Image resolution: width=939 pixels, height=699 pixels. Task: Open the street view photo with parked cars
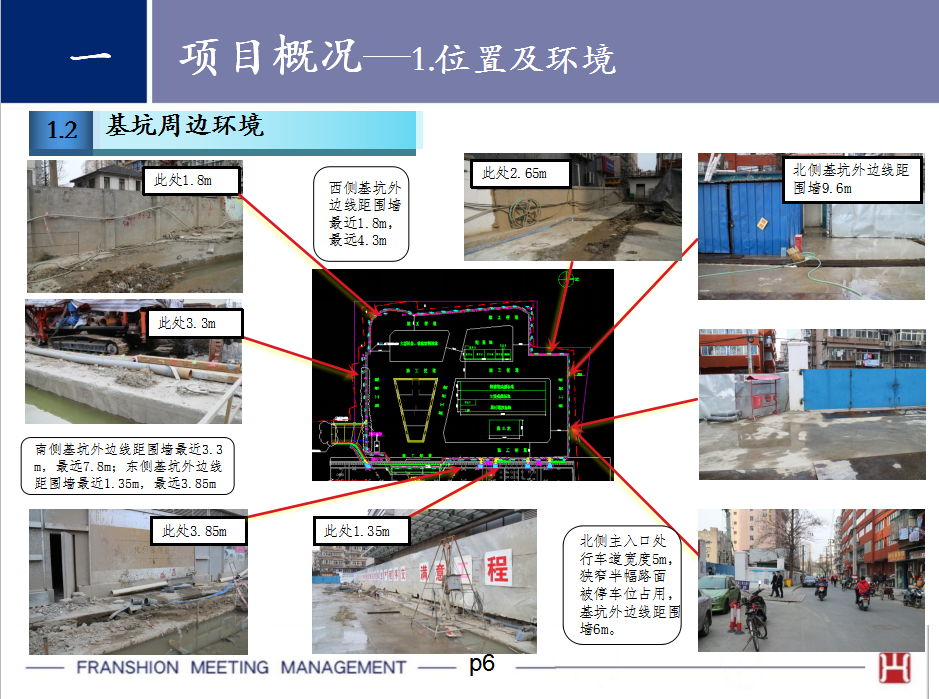click(x=811, y=580)
